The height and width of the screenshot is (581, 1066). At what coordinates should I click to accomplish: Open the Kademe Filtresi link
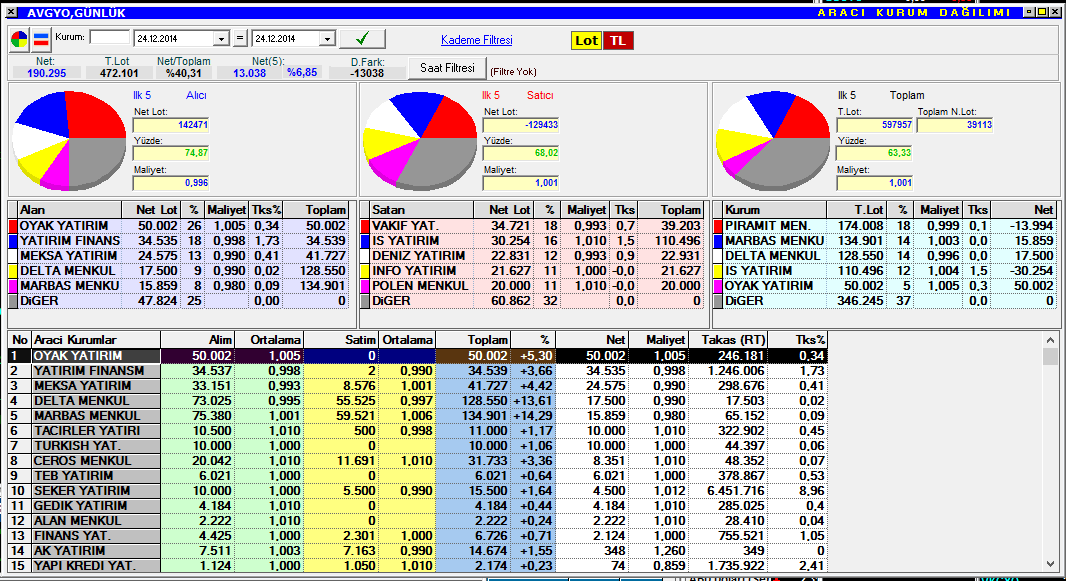coord(476,40)
